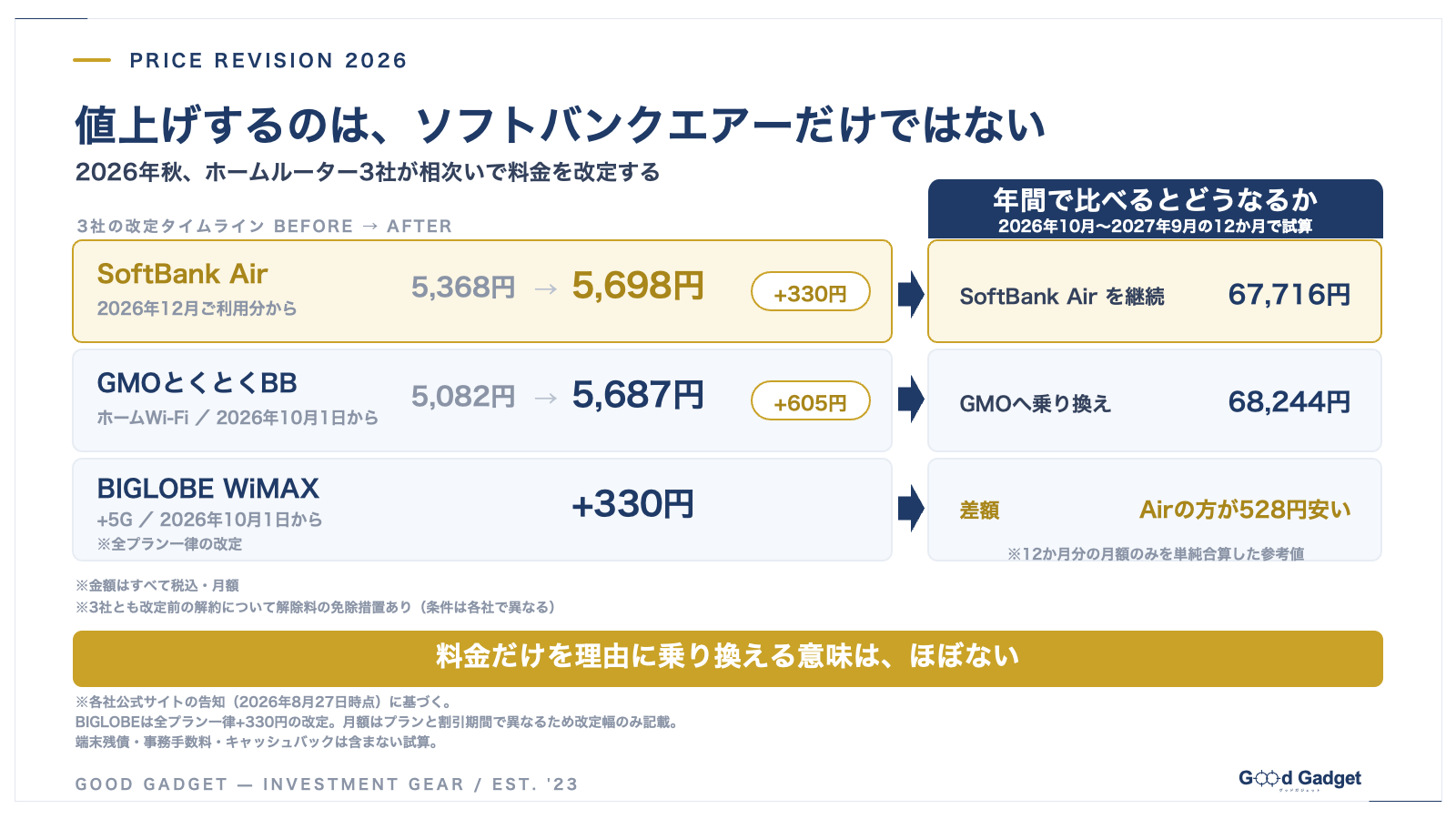1456x819 pixels.
Task: Click the large +330円 in the BIGLOBE row
Action: click(633, 504)
